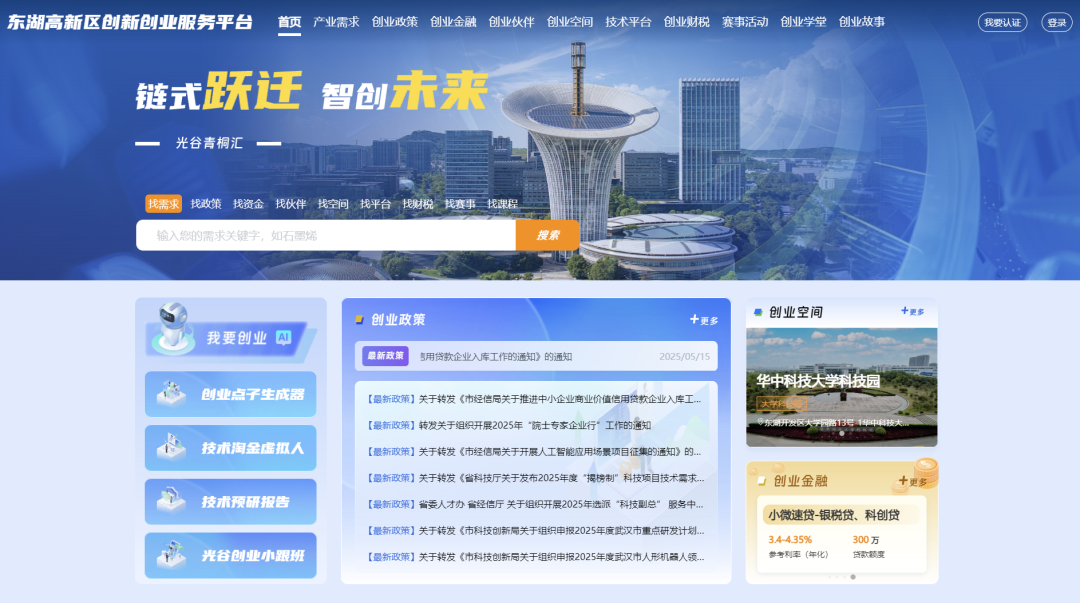1080x603 pixels.
Task: Click the icon on the 创业点子生成器 card
Action: tap(171, 395)
